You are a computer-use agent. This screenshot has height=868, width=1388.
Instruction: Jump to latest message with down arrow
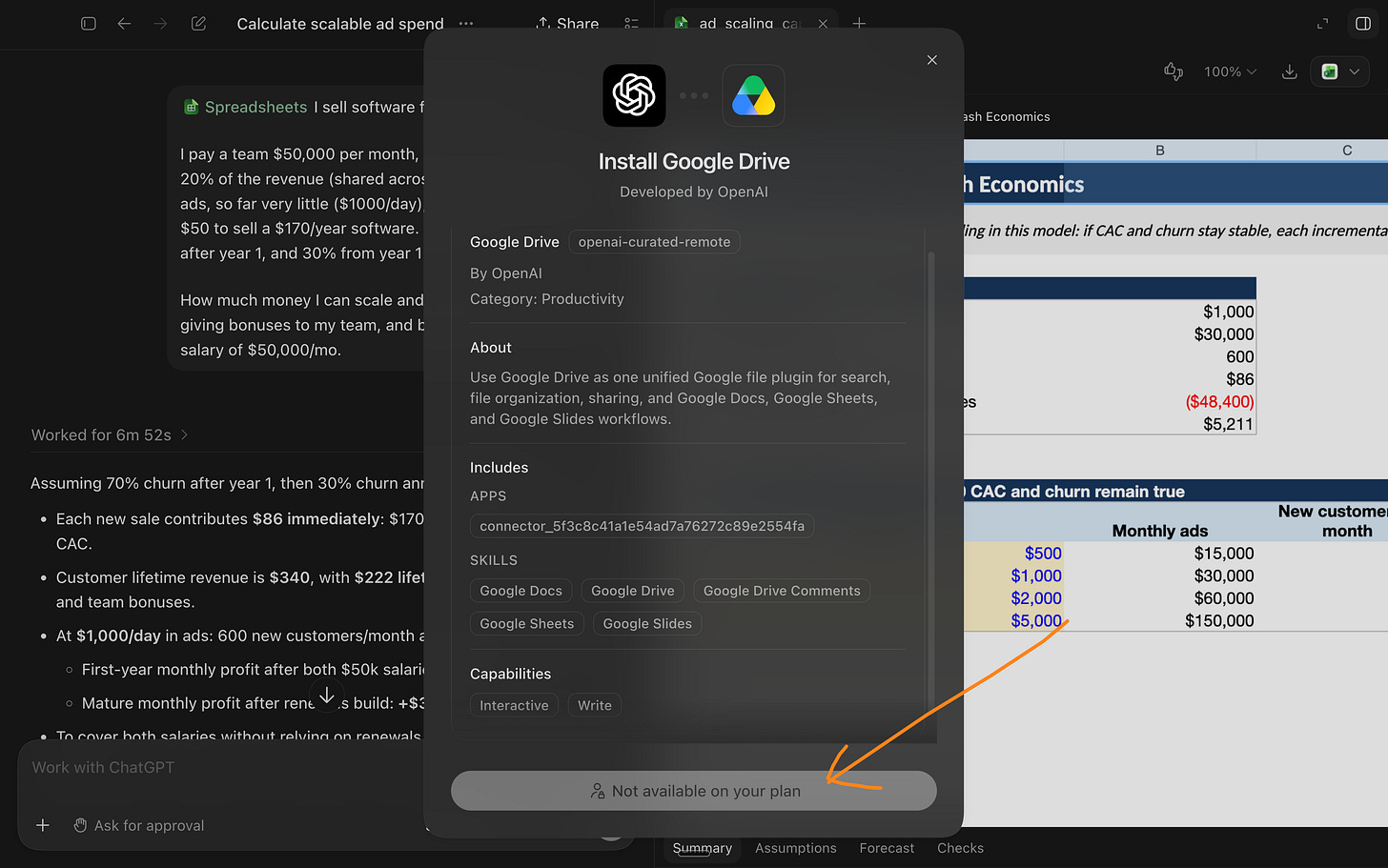(x=327, y=696)
